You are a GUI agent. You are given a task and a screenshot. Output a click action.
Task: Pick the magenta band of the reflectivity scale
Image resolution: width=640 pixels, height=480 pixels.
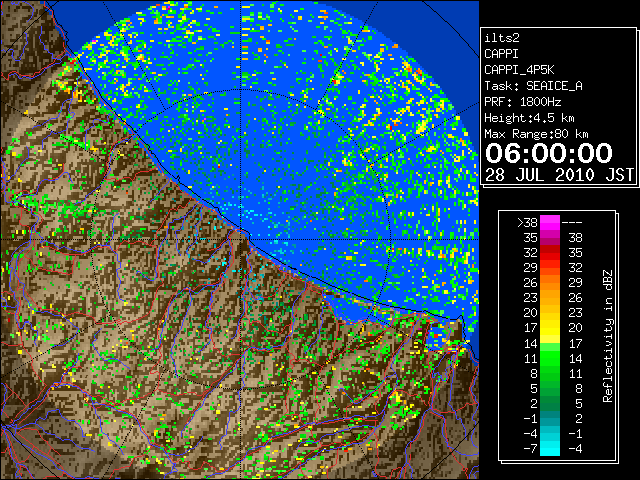pyautogui.click(x=550, y=223)
